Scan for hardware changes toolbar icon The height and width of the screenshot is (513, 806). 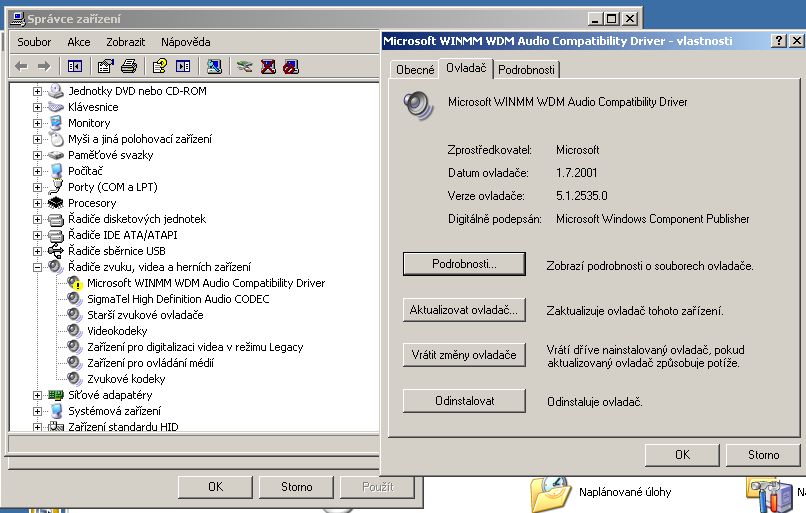214,66
